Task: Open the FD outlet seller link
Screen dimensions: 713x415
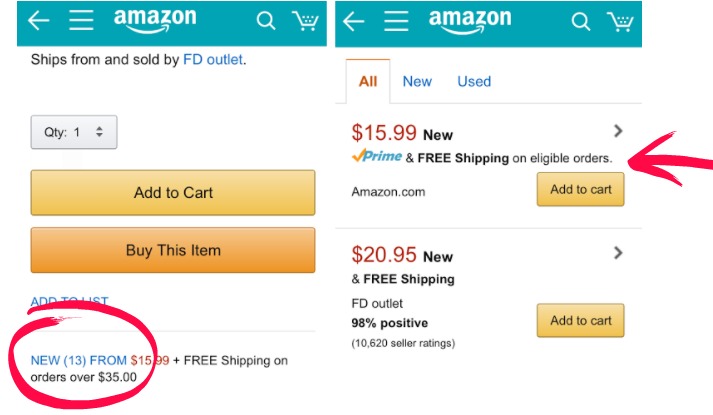Action: 213,60
